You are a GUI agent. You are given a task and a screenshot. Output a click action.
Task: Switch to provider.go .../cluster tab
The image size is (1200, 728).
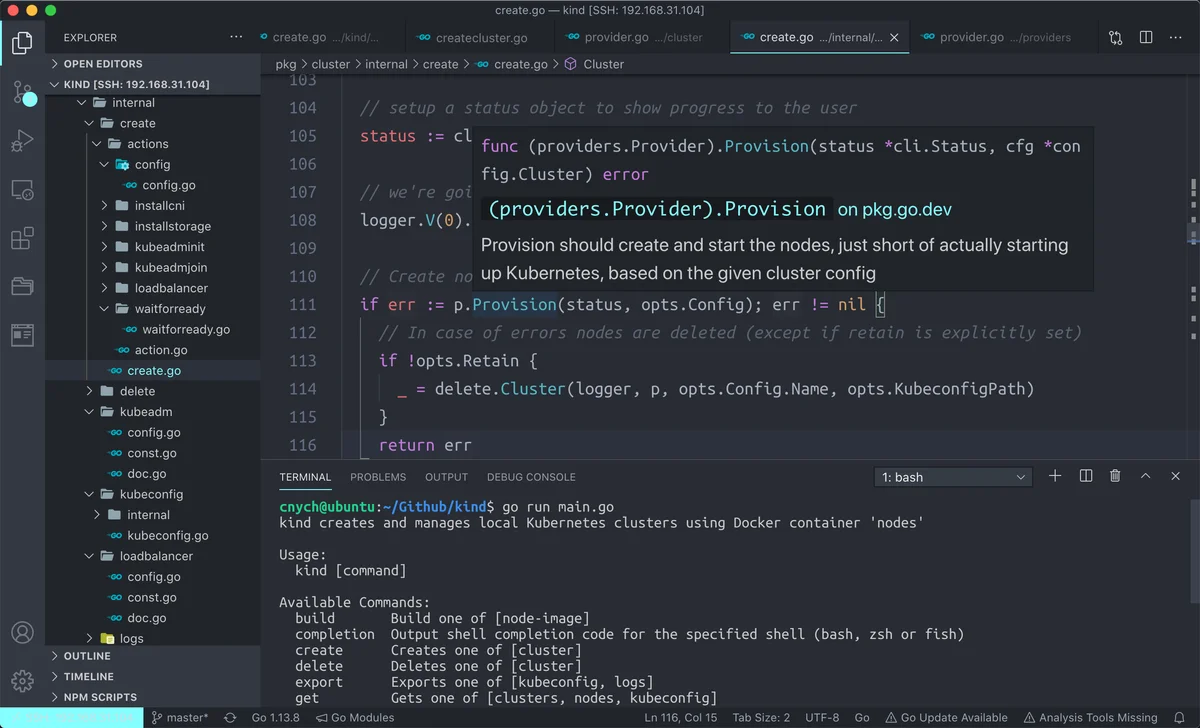[x=643, y=37]
